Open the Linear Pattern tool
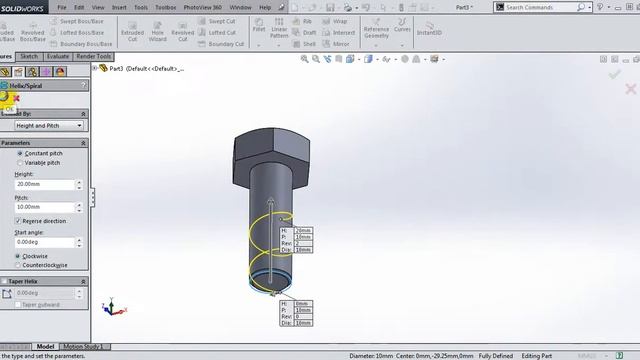The width and height of the screenshot is (640, 360). coord(279,28)
